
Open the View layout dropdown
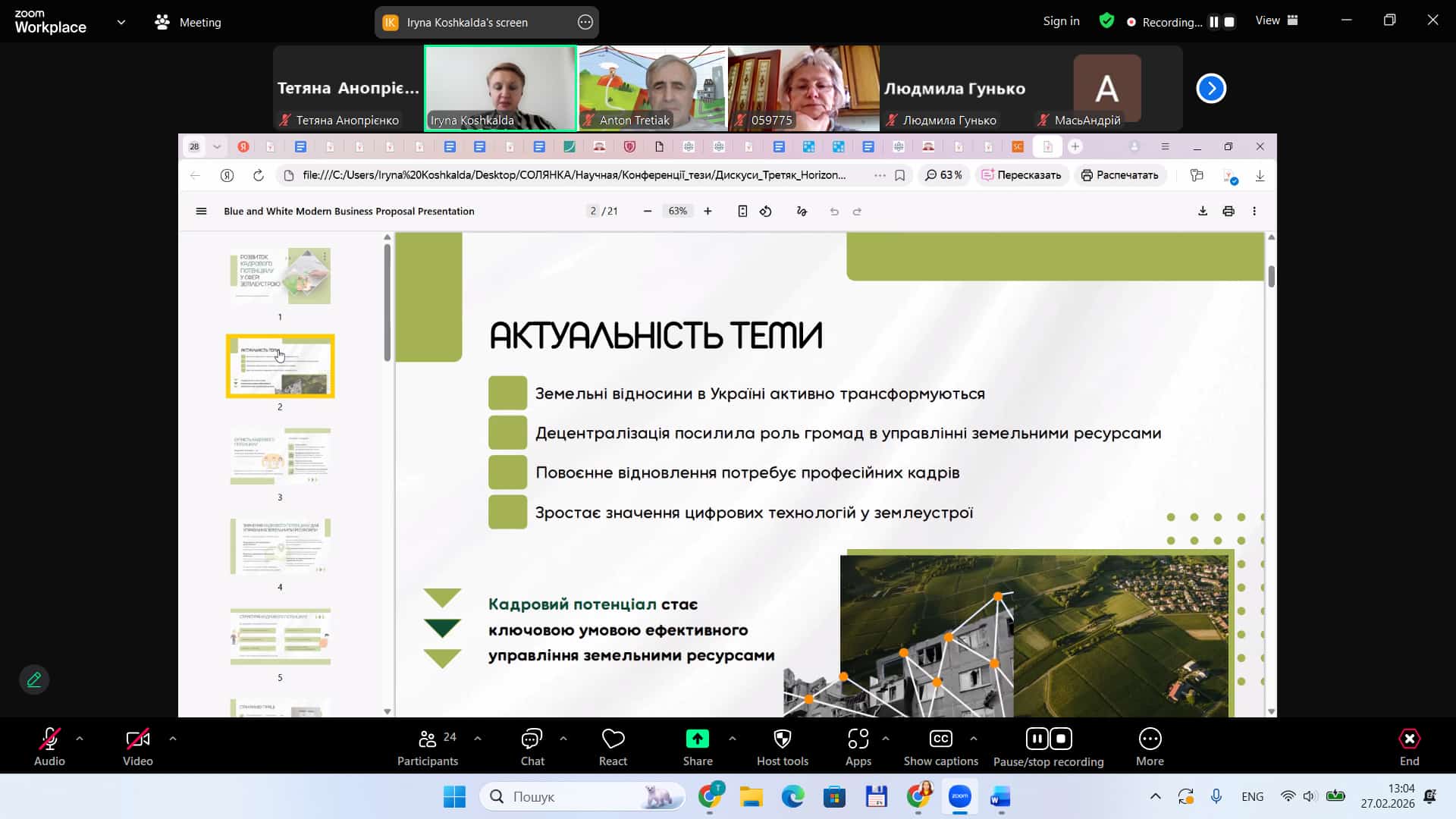point(1276,21)
